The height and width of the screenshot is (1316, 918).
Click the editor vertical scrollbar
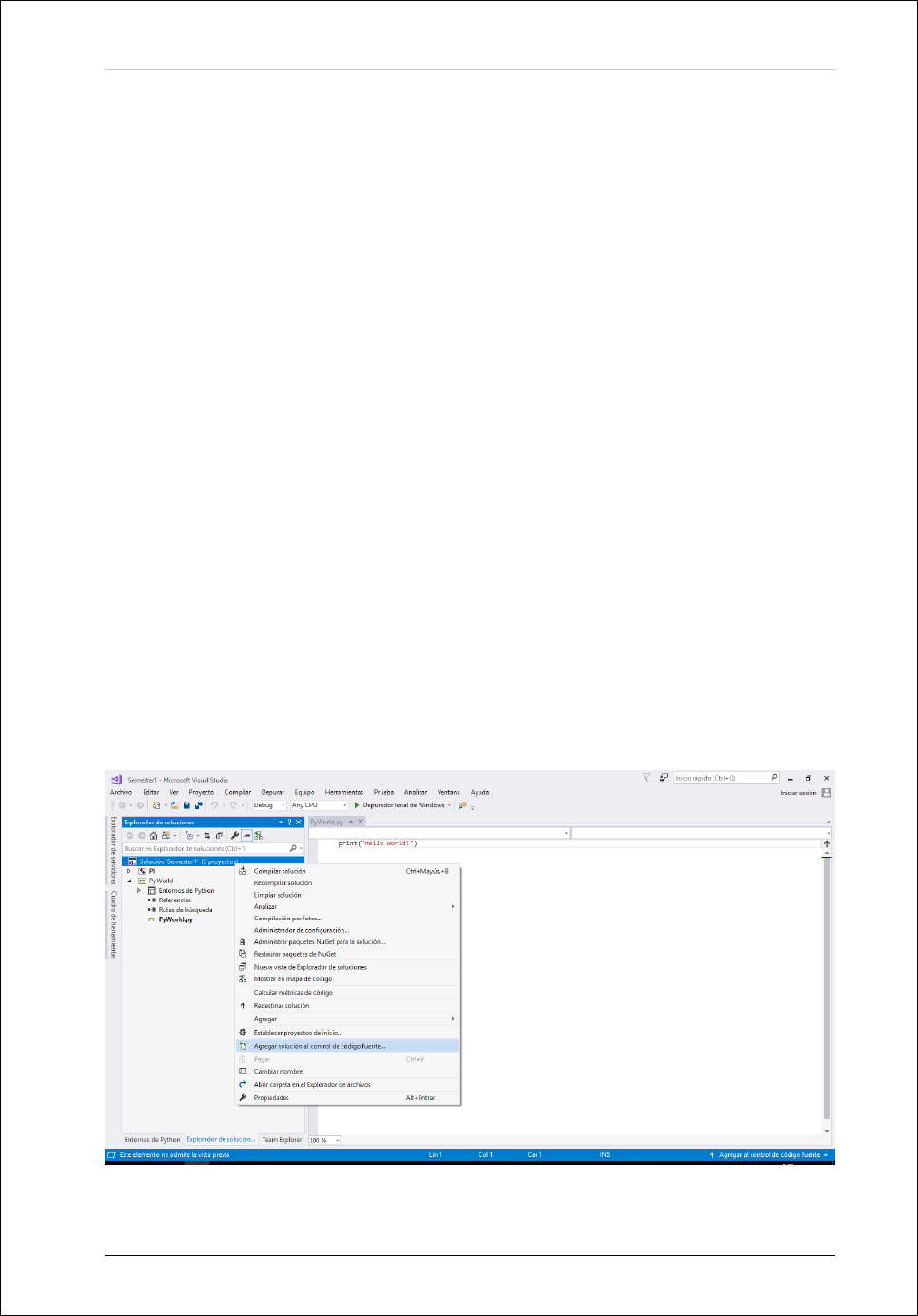pos(827,989)
